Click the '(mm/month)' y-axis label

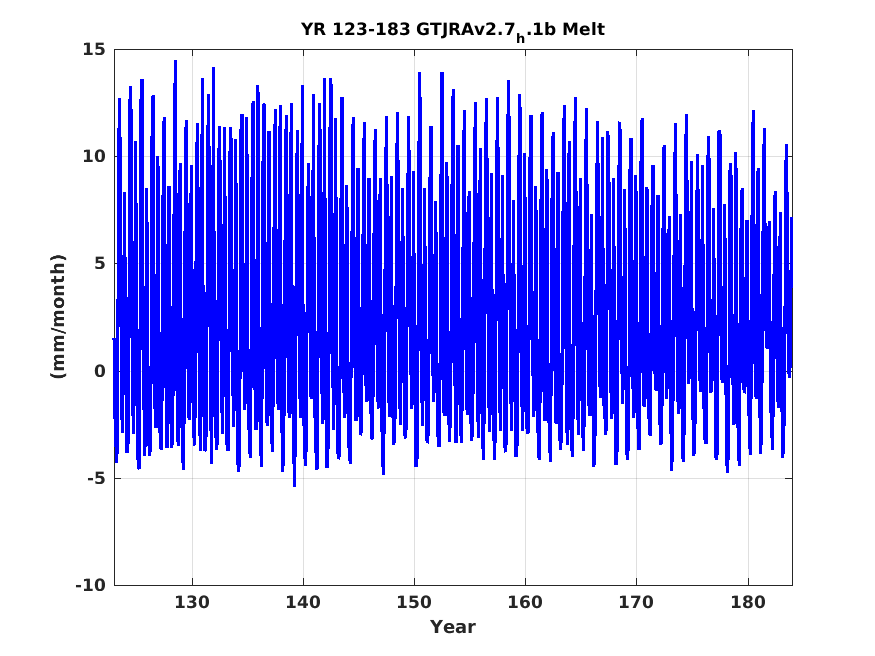pyautogui.click(x=57, y=317)
